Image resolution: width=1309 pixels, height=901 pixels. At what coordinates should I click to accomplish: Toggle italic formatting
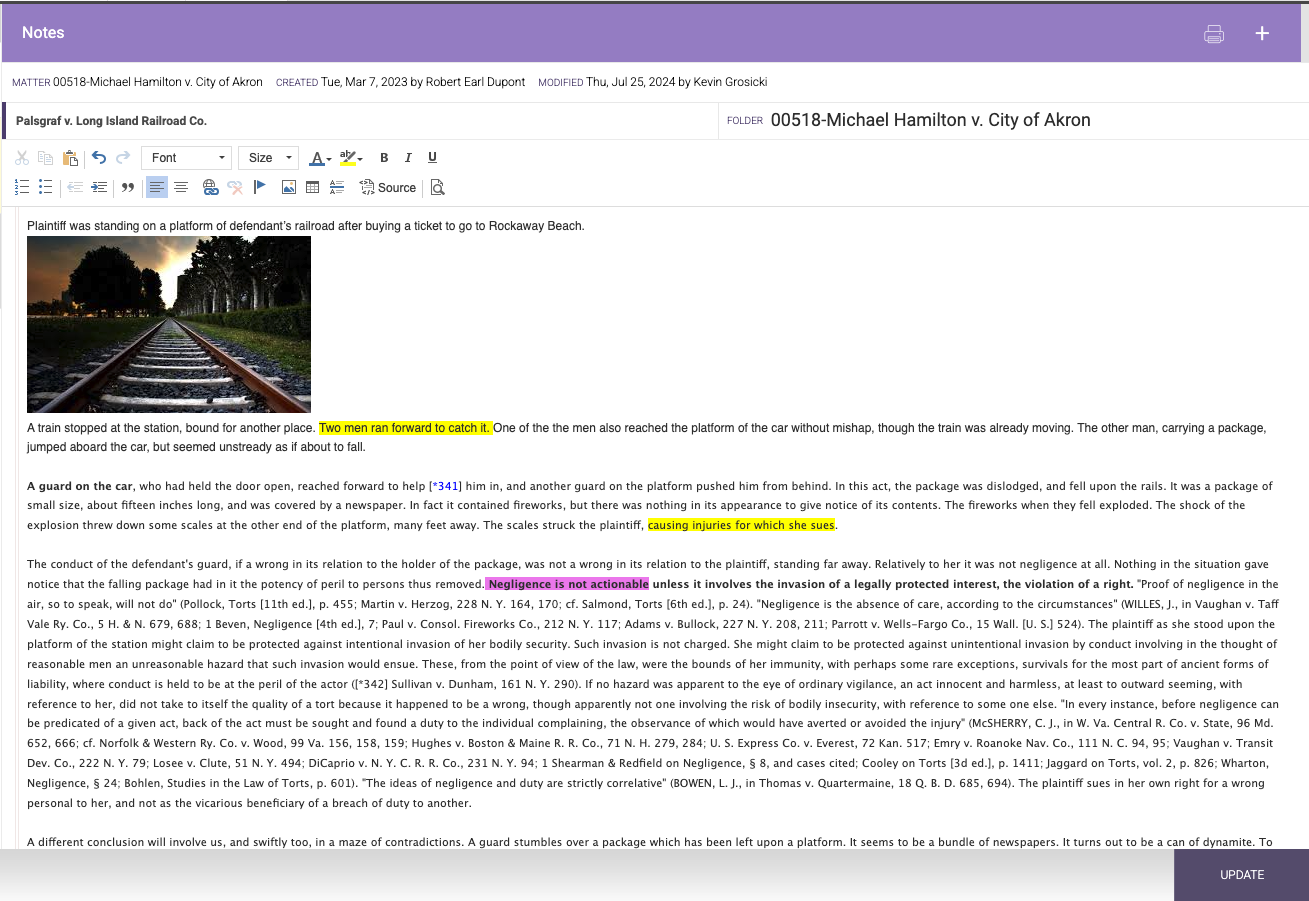tap(408, 158)
